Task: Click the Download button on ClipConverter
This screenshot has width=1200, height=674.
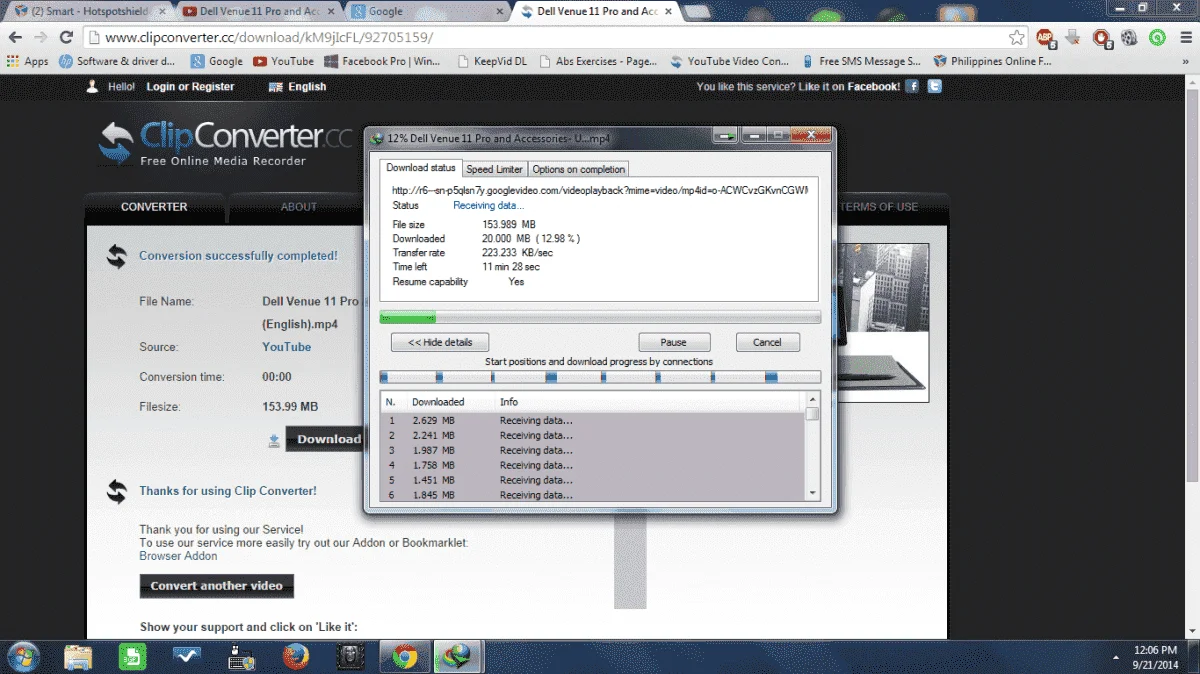Action: [326, 439]
